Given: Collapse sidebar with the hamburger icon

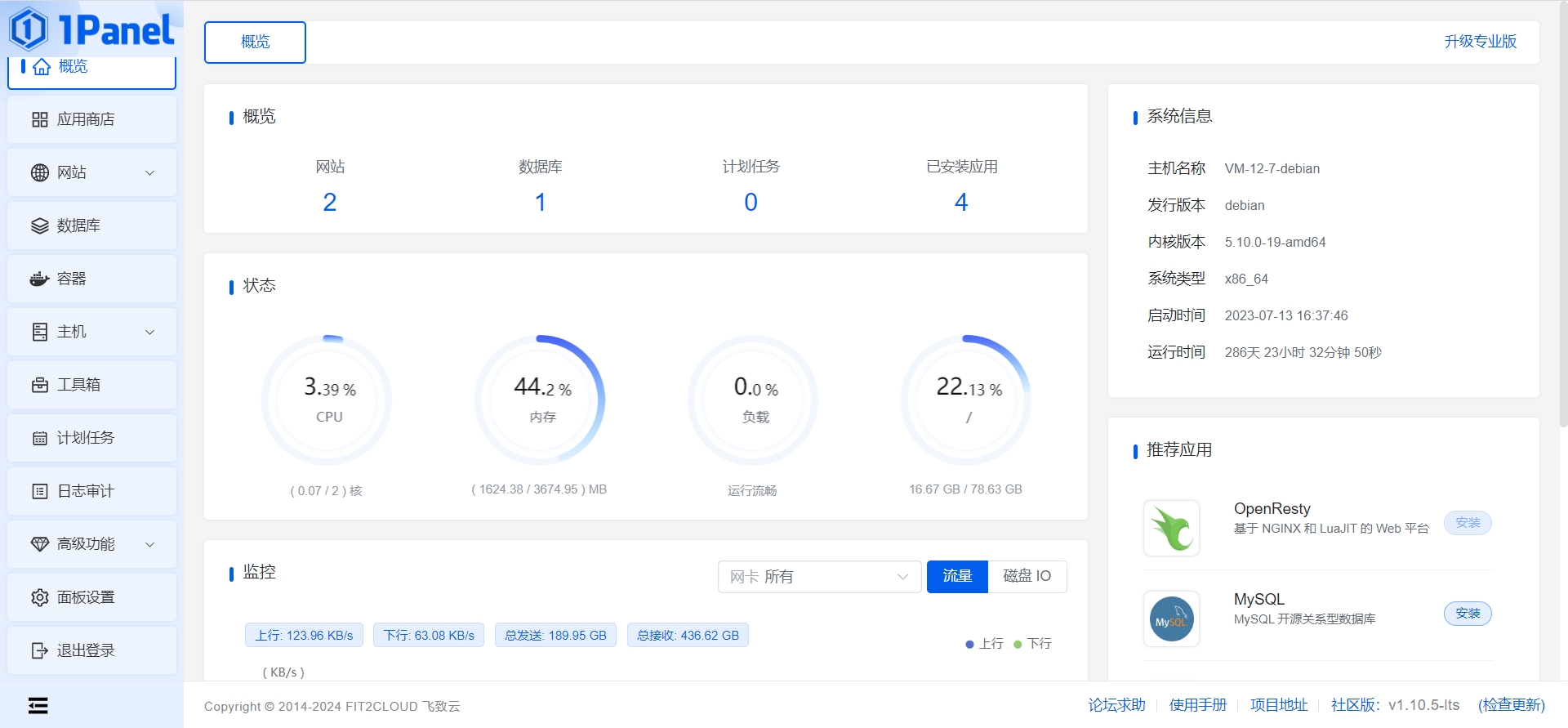Looking at the screenshot, I should [38, 705].
